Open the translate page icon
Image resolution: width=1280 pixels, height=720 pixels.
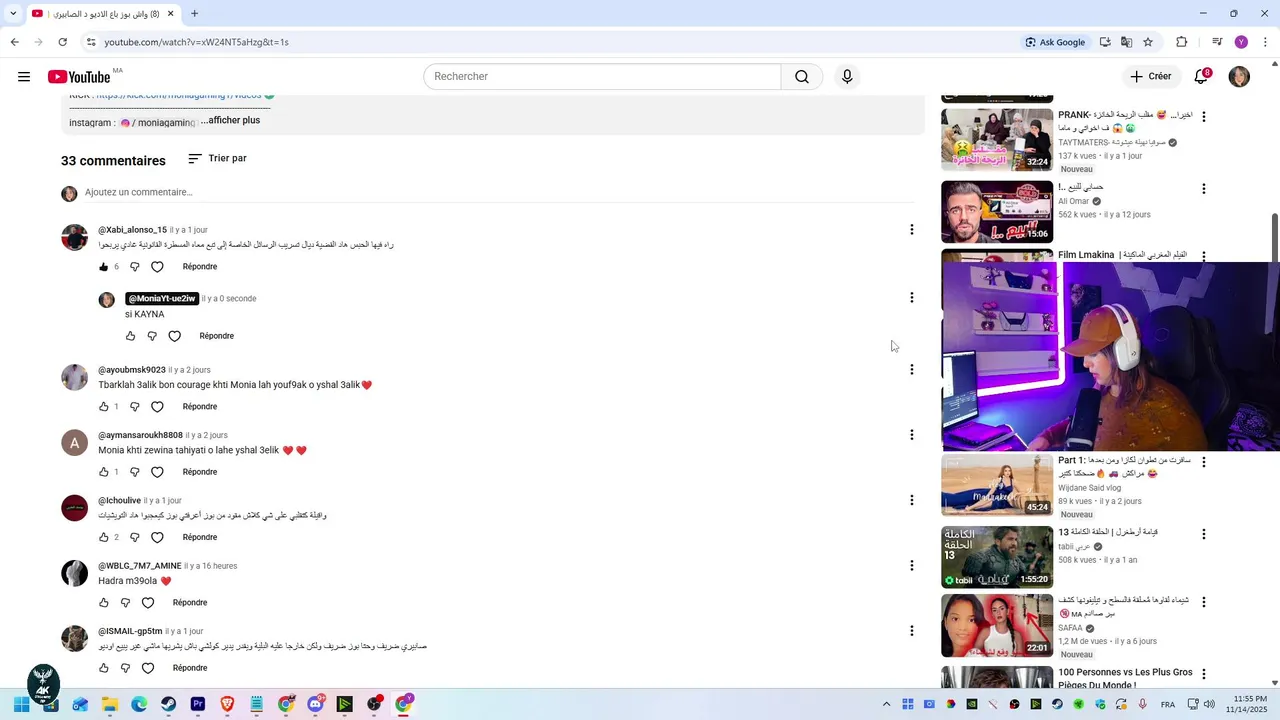point(1126,42)
